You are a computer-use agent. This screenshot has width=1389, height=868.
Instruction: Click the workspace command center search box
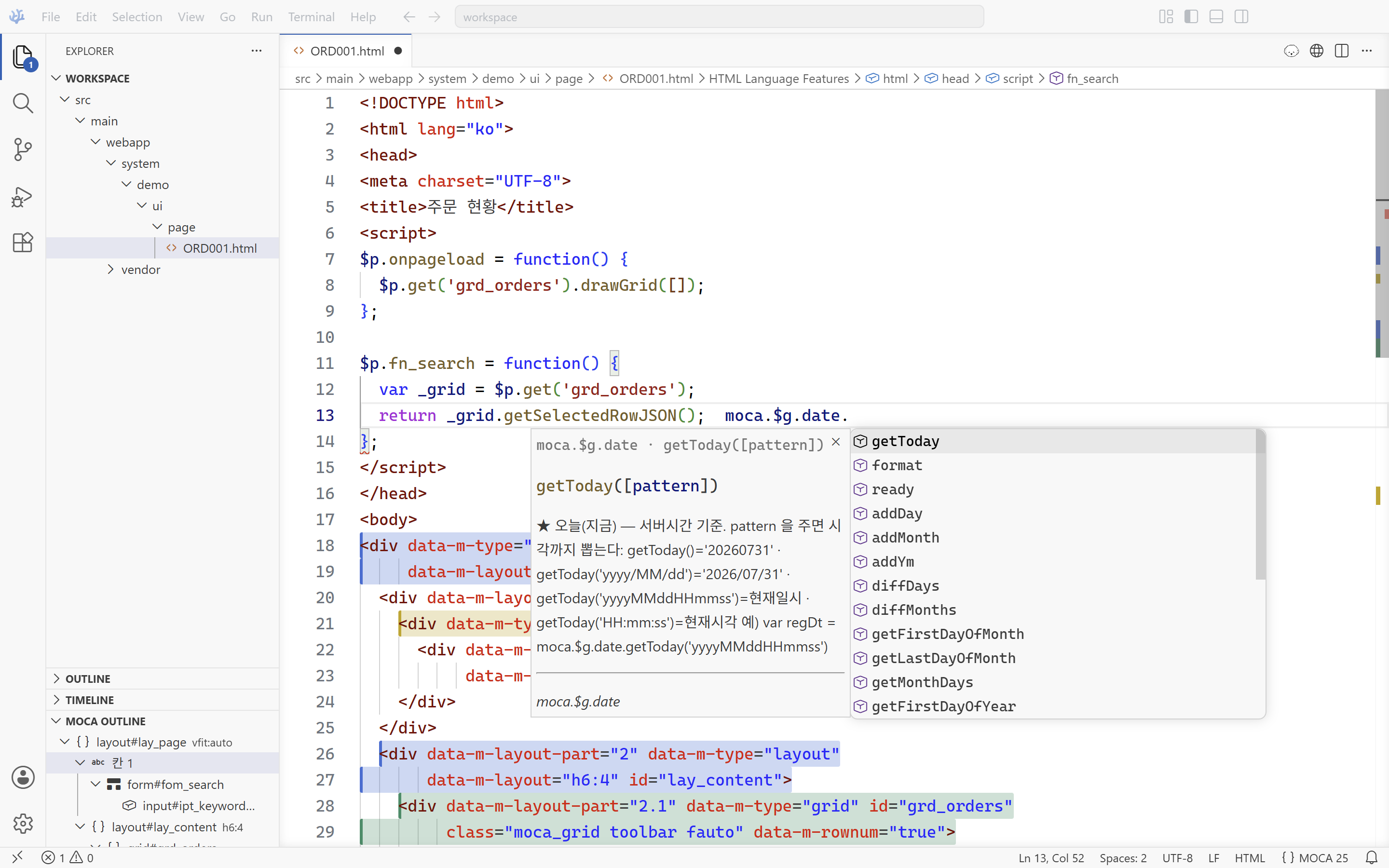(x=719, y=17)
